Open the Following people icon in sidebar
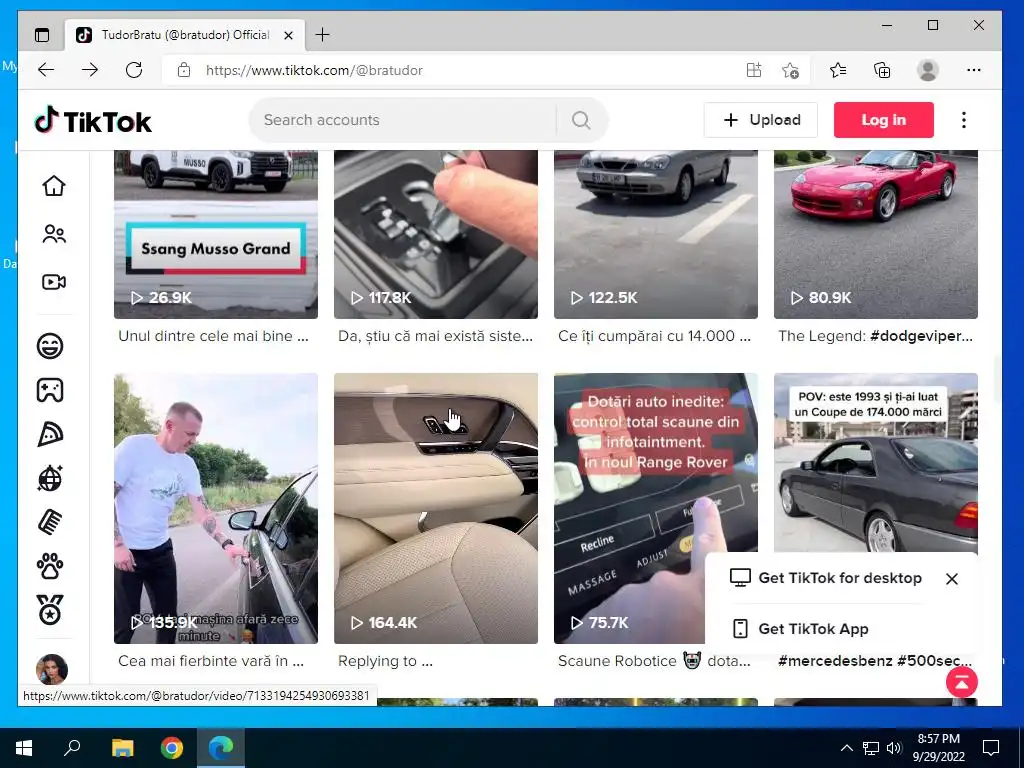 pyautogui.click(x=54, y=234)
